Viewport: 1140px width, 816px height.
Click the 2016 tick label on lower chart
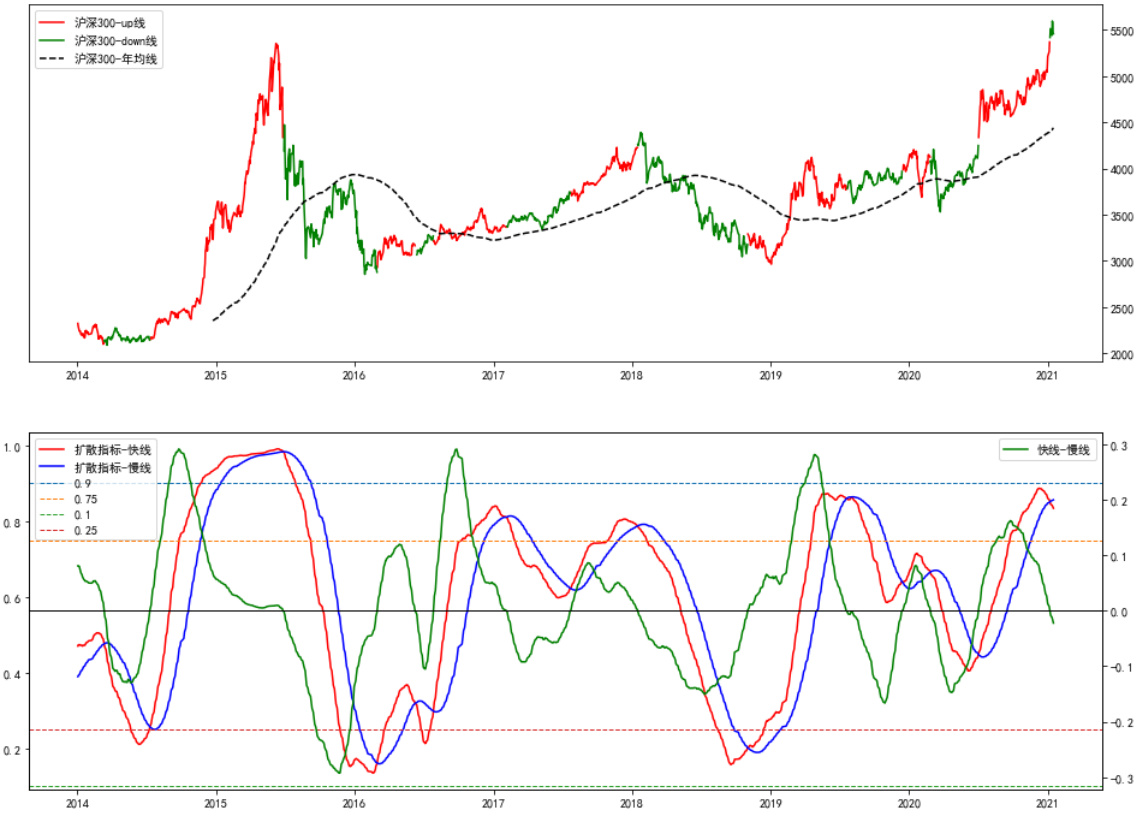(x=354, y=803)
